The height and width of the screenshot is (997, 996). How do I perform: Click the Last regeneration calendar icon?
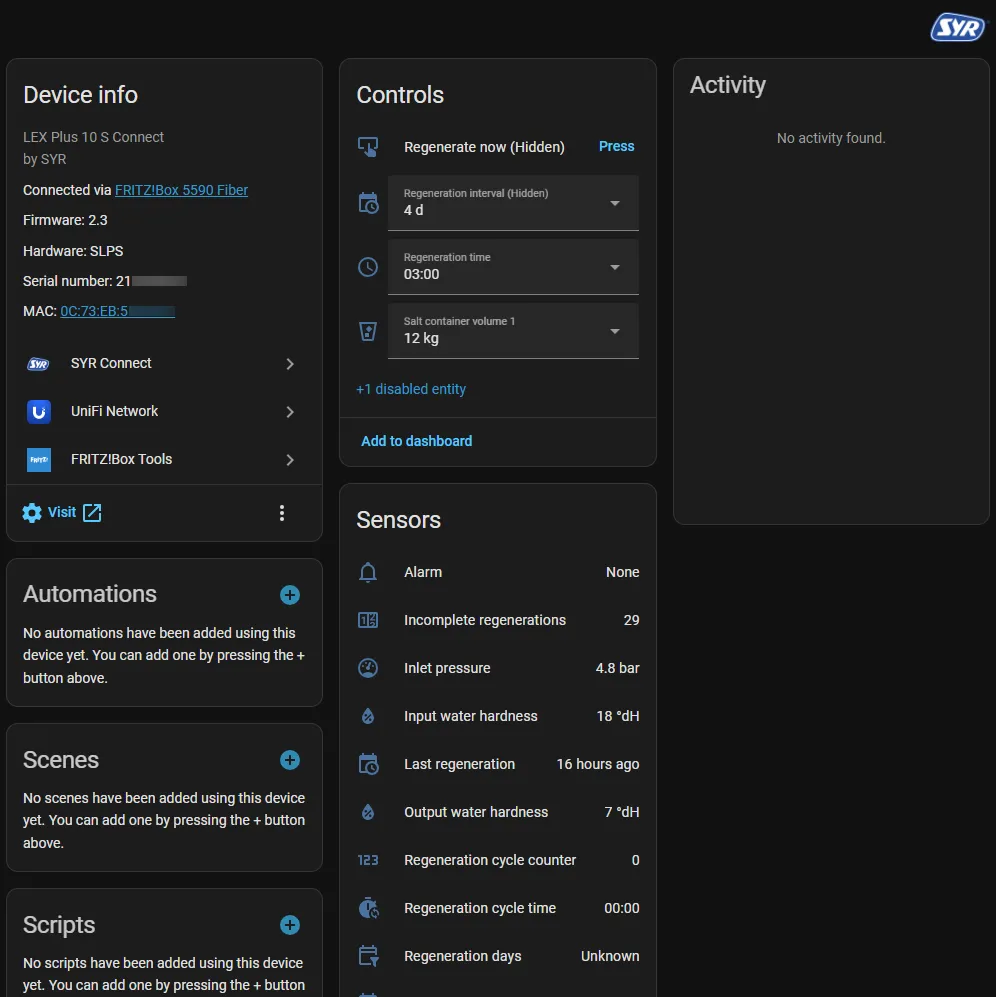click(368, 764)
